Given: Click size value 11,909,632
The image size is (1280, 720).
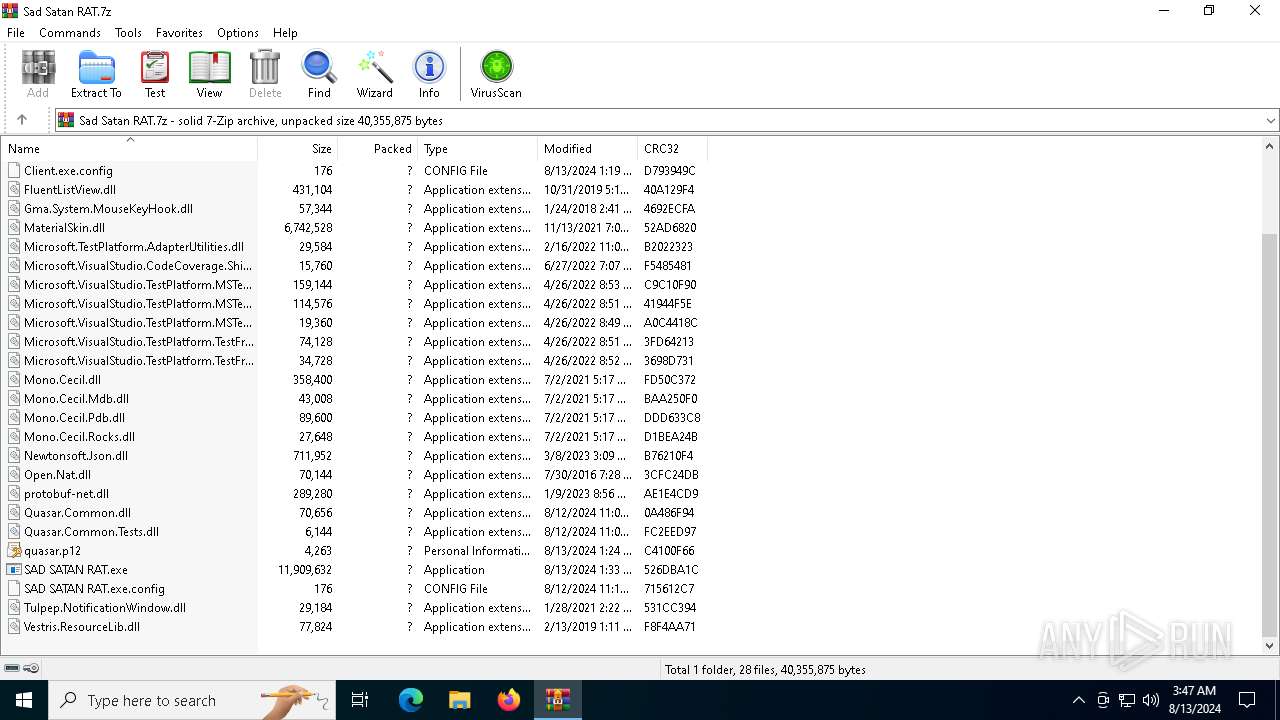Looking at the screenshot, I should [305, 570].
